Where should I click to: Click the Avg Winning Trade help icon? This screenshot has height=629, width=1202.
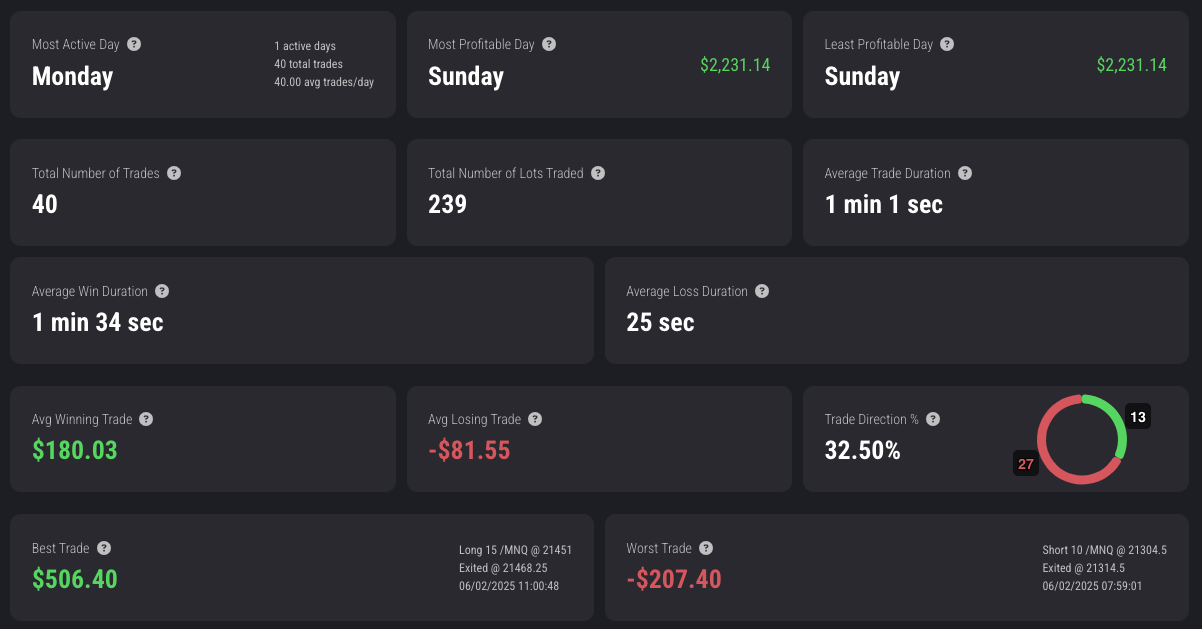(146, 419)
